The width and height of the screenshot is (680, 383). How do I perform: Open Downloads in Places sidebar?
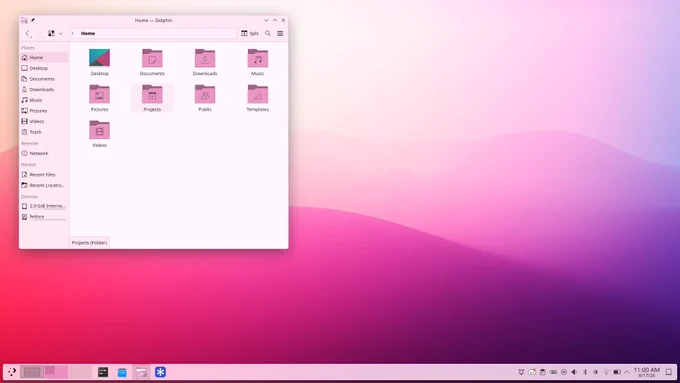tap(44, 89)
